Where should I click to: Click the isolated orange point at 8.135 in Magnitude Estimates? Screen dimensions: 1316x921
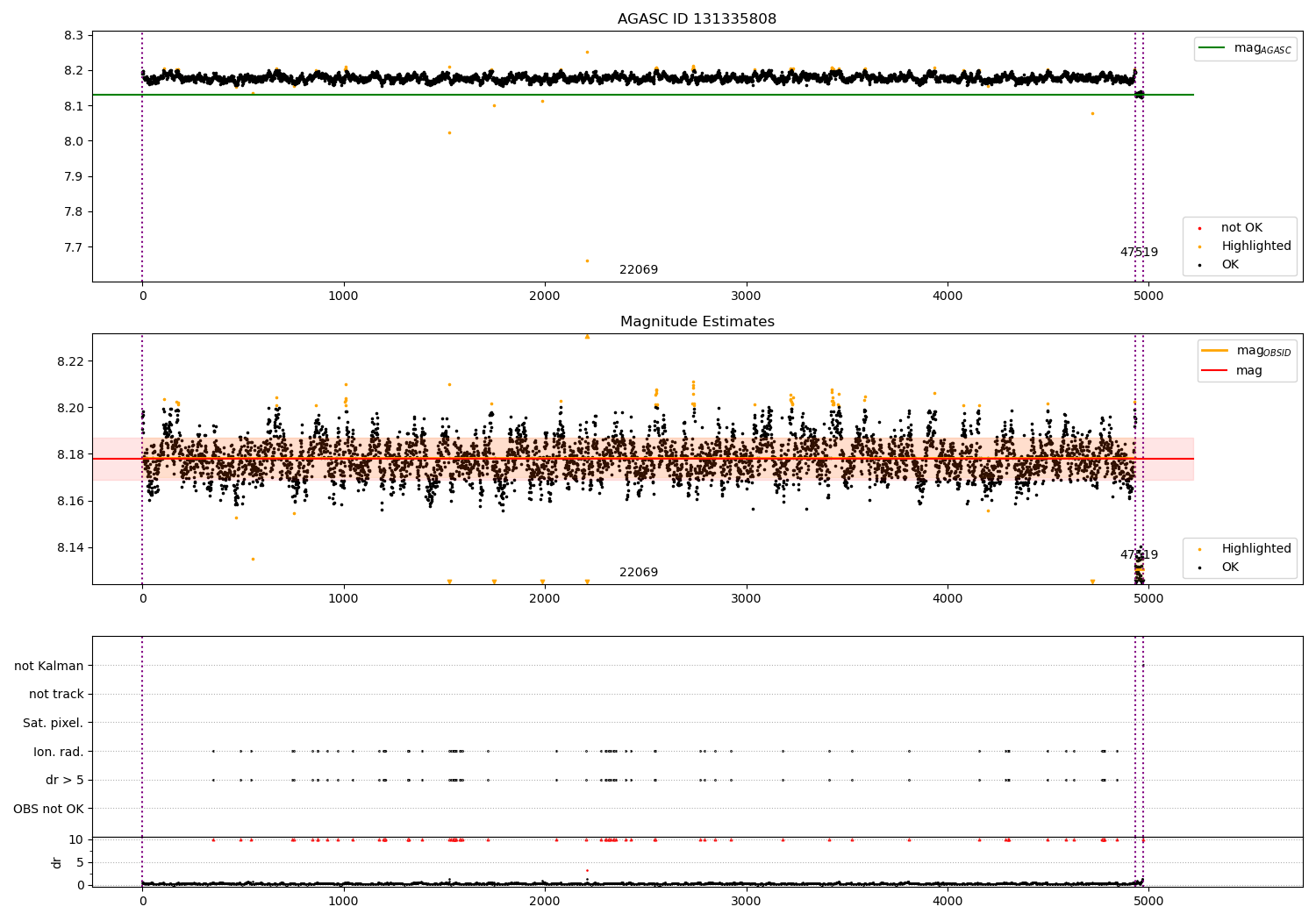(253, 559)
